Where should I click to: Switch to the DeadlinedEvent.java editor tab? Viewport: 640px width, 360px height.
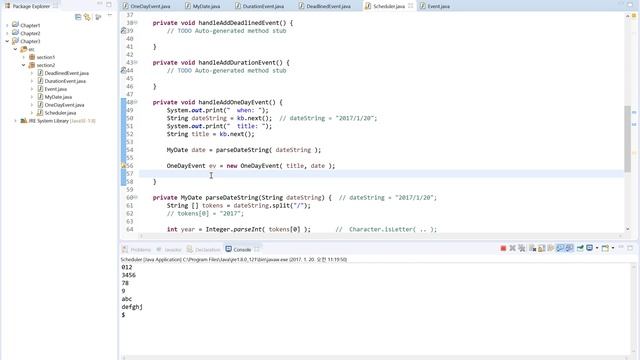[324, 6]
